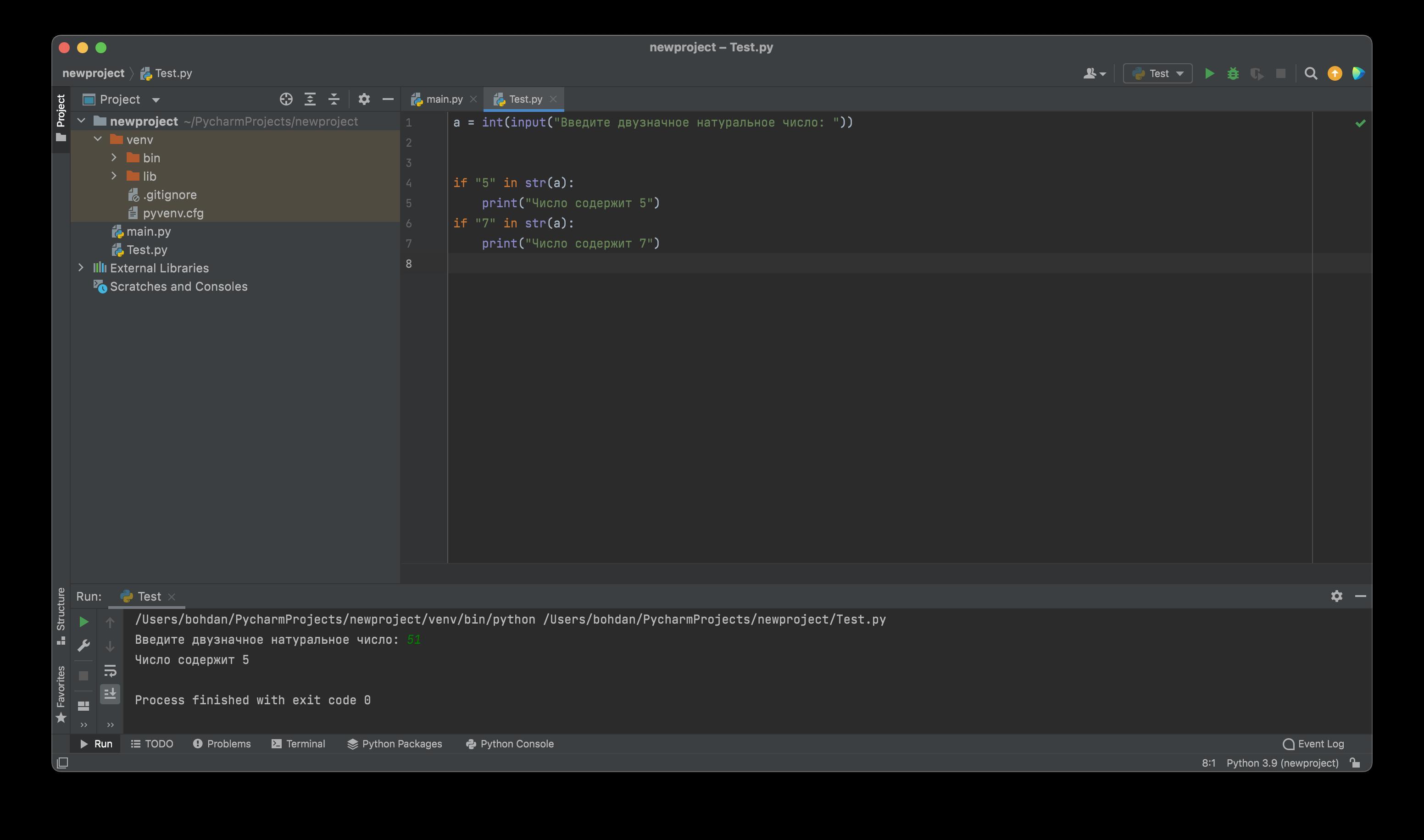
Task: Start debugging with the bug icon
Action: coord(1233,73)
